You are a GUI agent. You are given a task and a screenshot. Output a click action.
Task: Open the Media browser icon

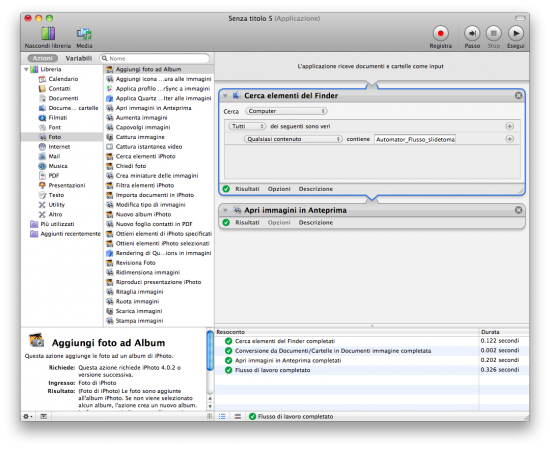tap(84, 34)
